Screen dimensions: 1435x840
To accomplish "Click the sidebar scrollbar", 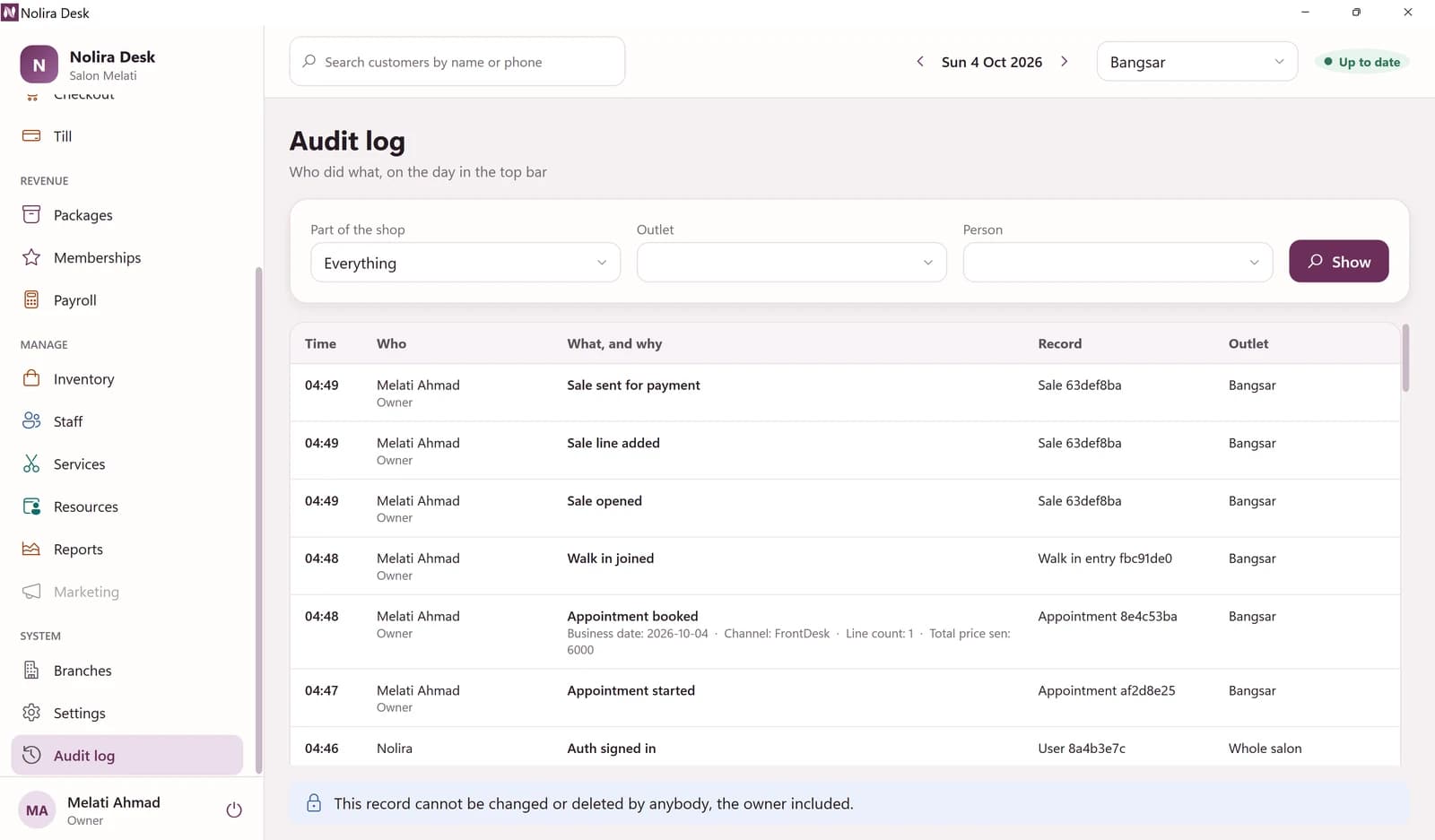I will click(259, 520).
